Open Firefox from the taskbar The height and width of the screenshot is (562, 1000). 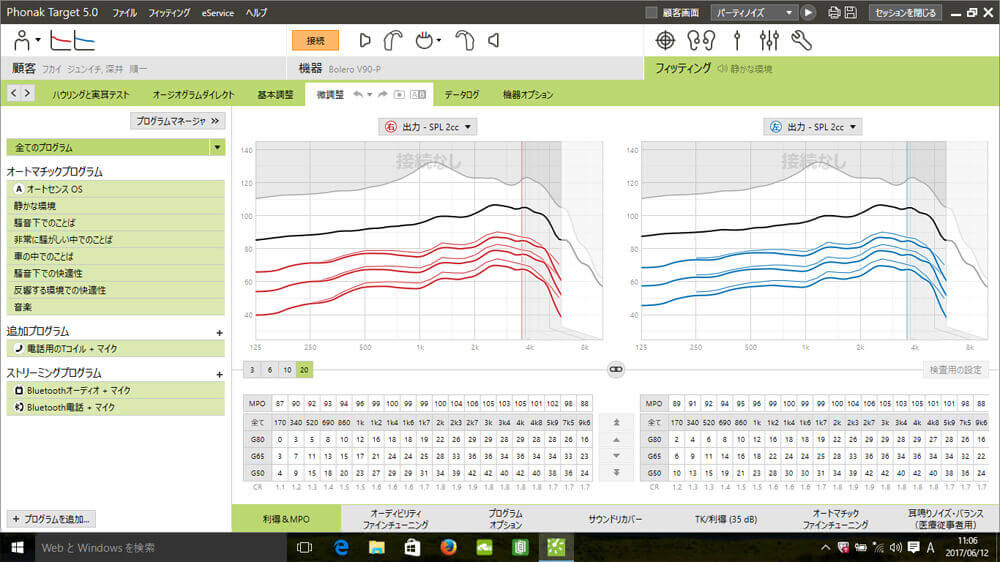(x=448, y=547)
